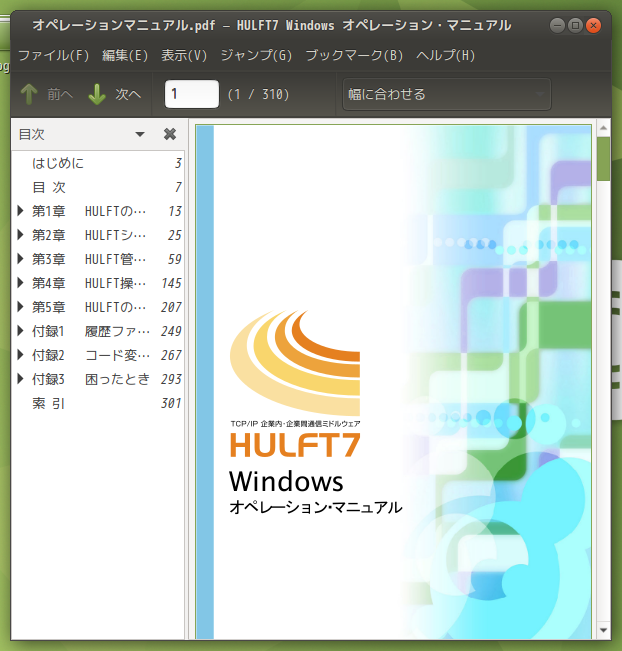622x651 pixels.
Task: Click the green down arrow Next page icon
Action: pyautogui.click(x=97, y=94)
